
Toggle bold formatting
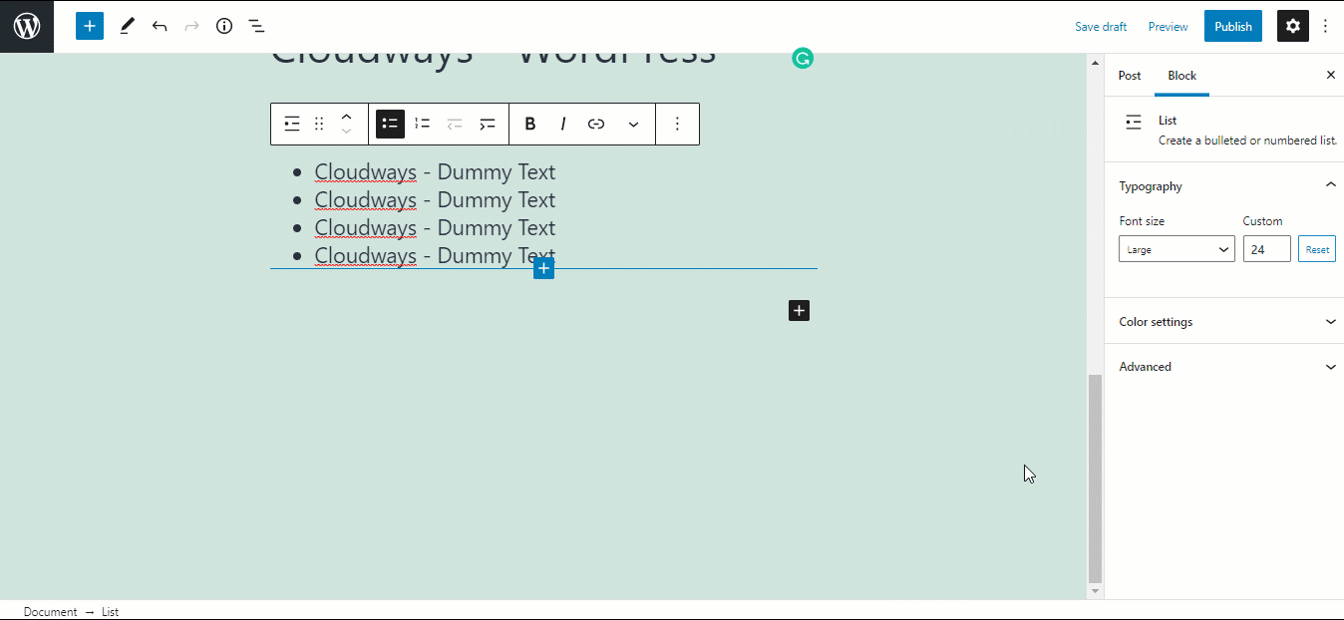tap(530, 124)
